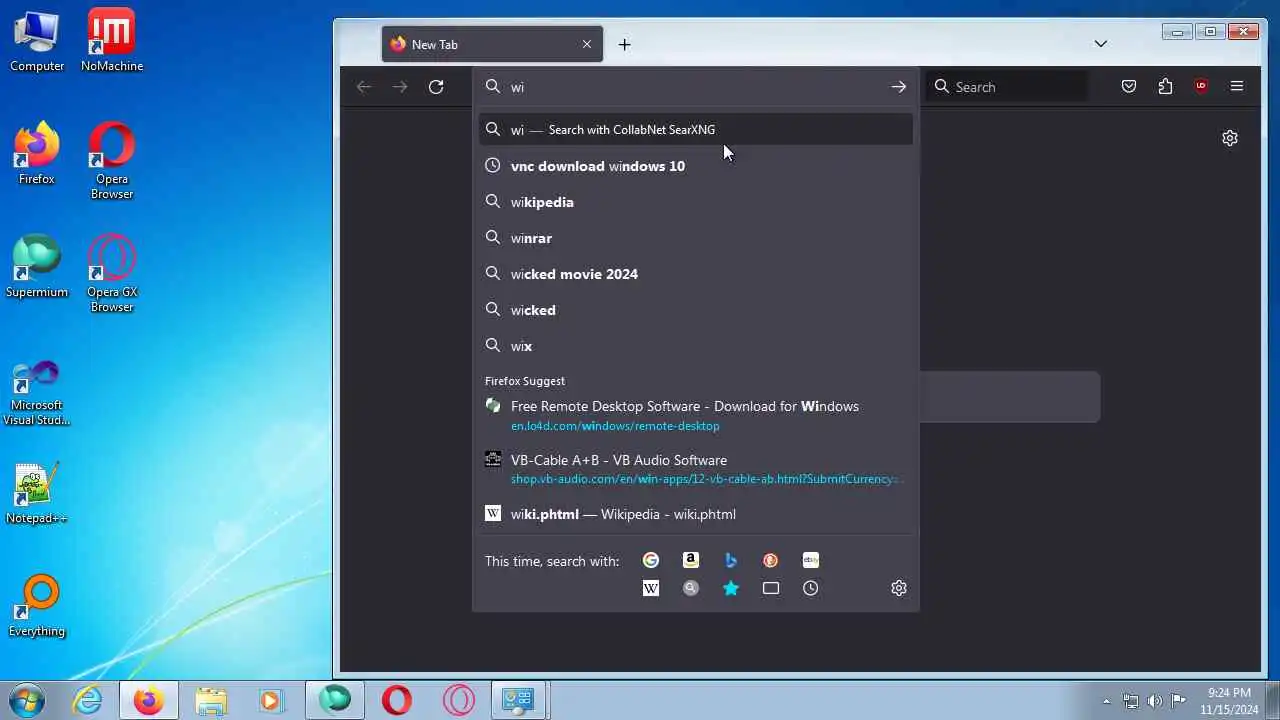This screenshot has width=1280, height=720.
Task: Click the Opera taskbar icon
Action: [397, 700]
